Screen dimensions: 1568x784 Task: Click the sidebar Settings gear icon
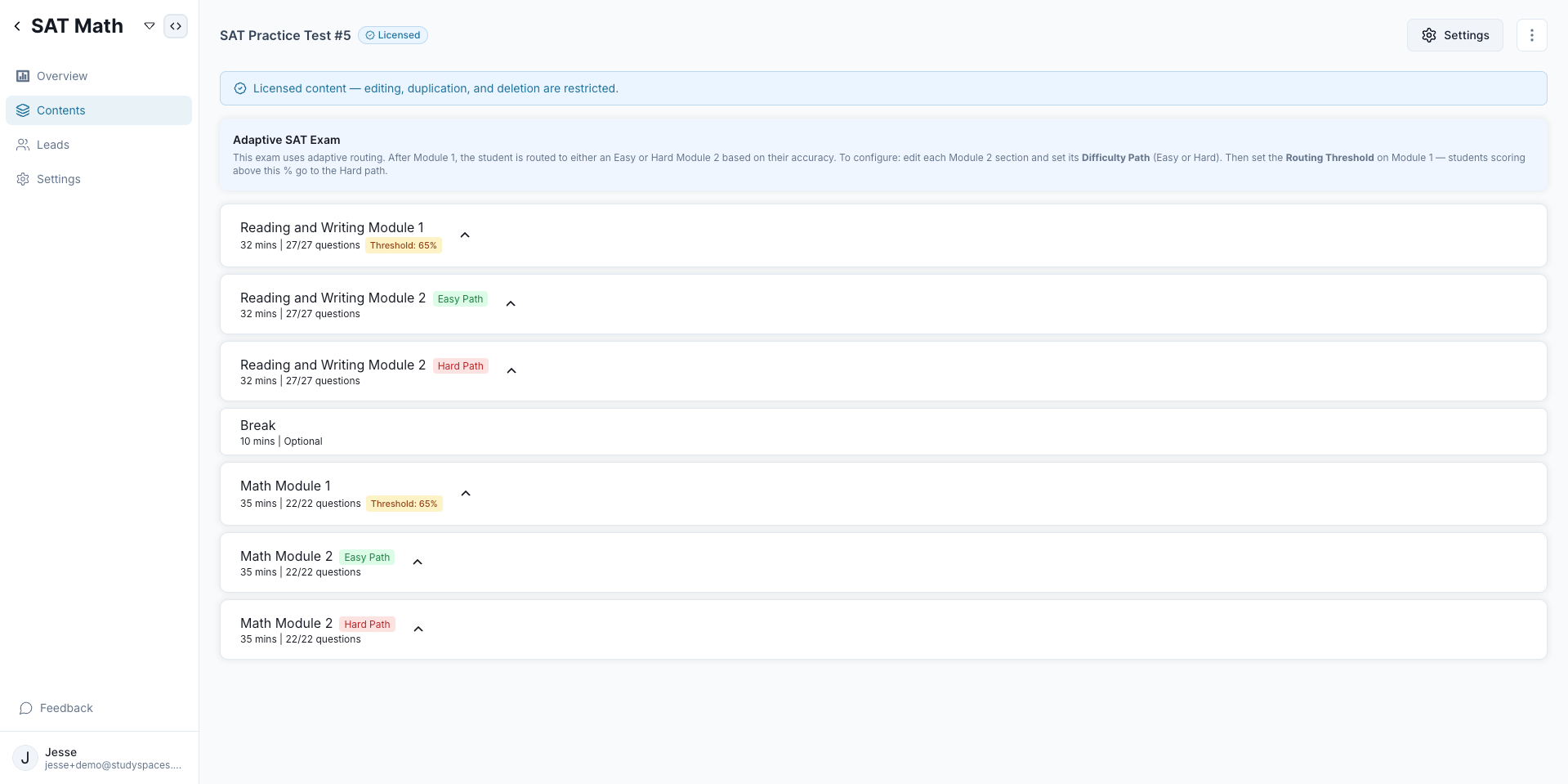23,179
